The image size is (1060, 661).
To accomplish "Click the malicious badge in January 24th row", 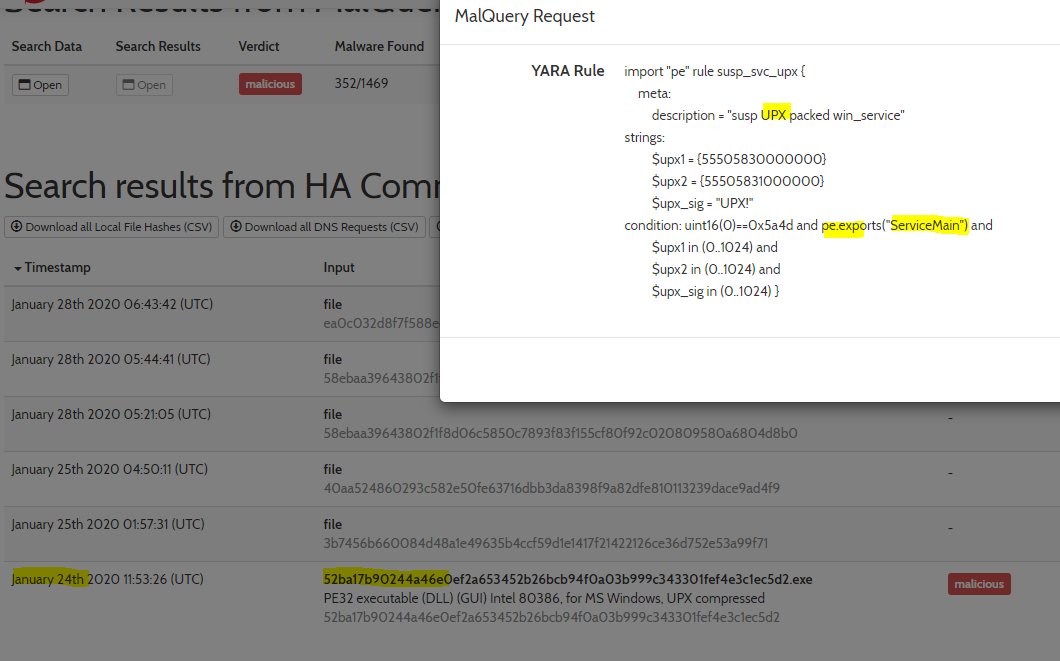I will [979, 584].
